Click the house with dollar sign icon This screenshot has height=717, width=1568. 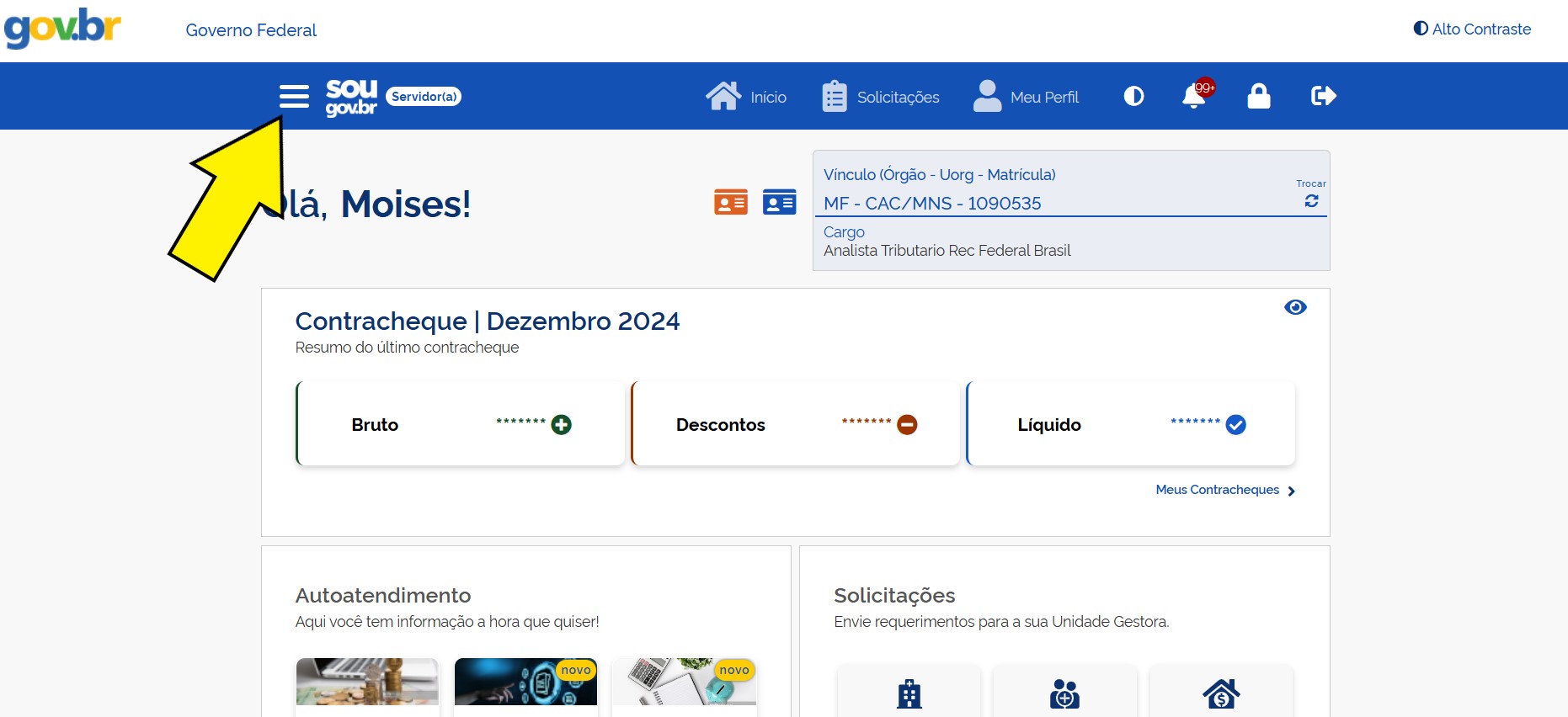click(1220, 694)
